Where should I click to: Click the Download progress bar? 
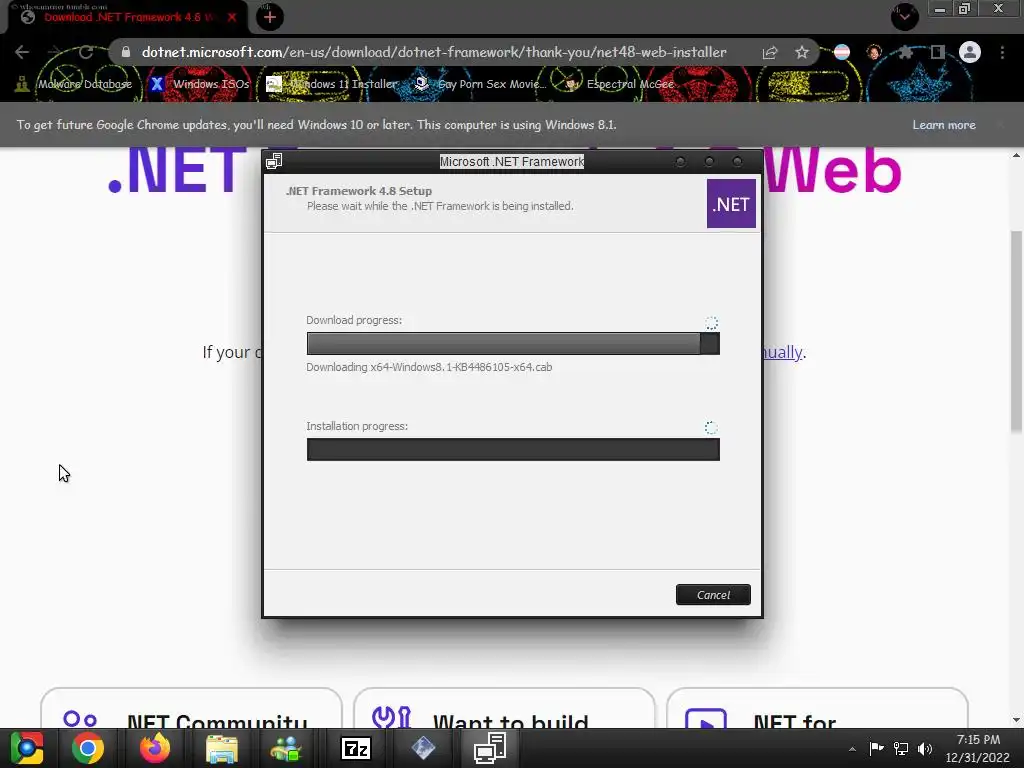coord(513,344)
